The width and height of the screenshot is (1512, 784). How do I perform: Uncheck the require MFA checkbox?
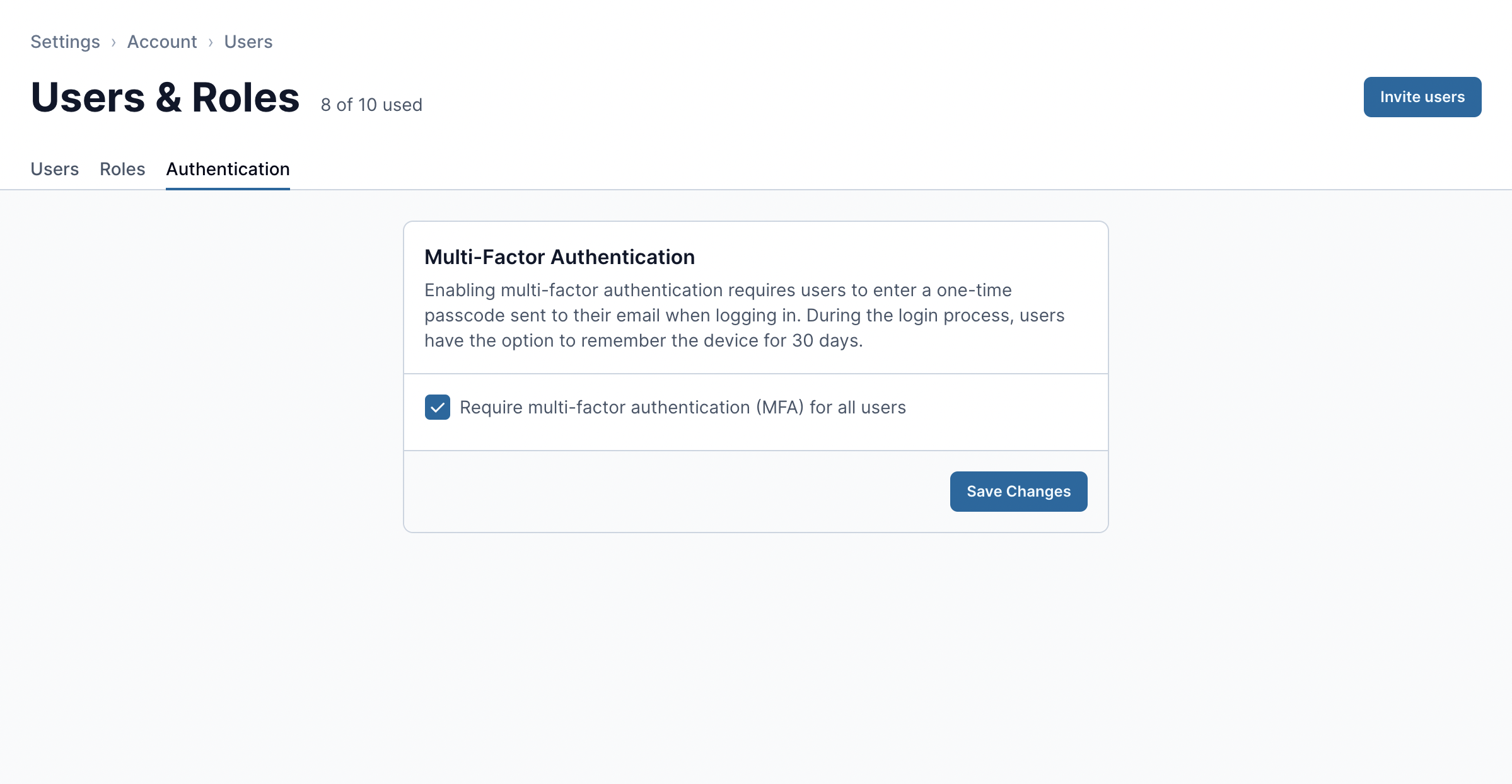(x=438, y=407)
